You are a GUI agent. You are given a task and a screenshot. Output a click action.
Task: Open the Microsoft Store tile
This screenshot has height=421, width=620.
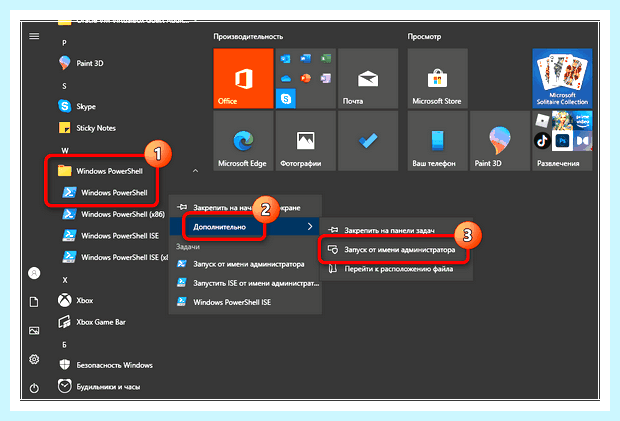pos(437,78)
